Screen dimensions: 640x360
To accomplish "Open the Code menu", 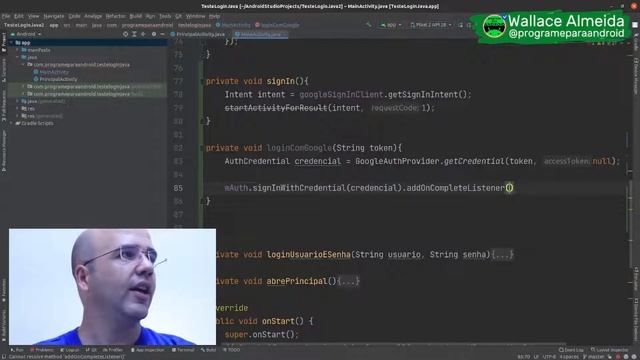I will [x=74, y=16].
